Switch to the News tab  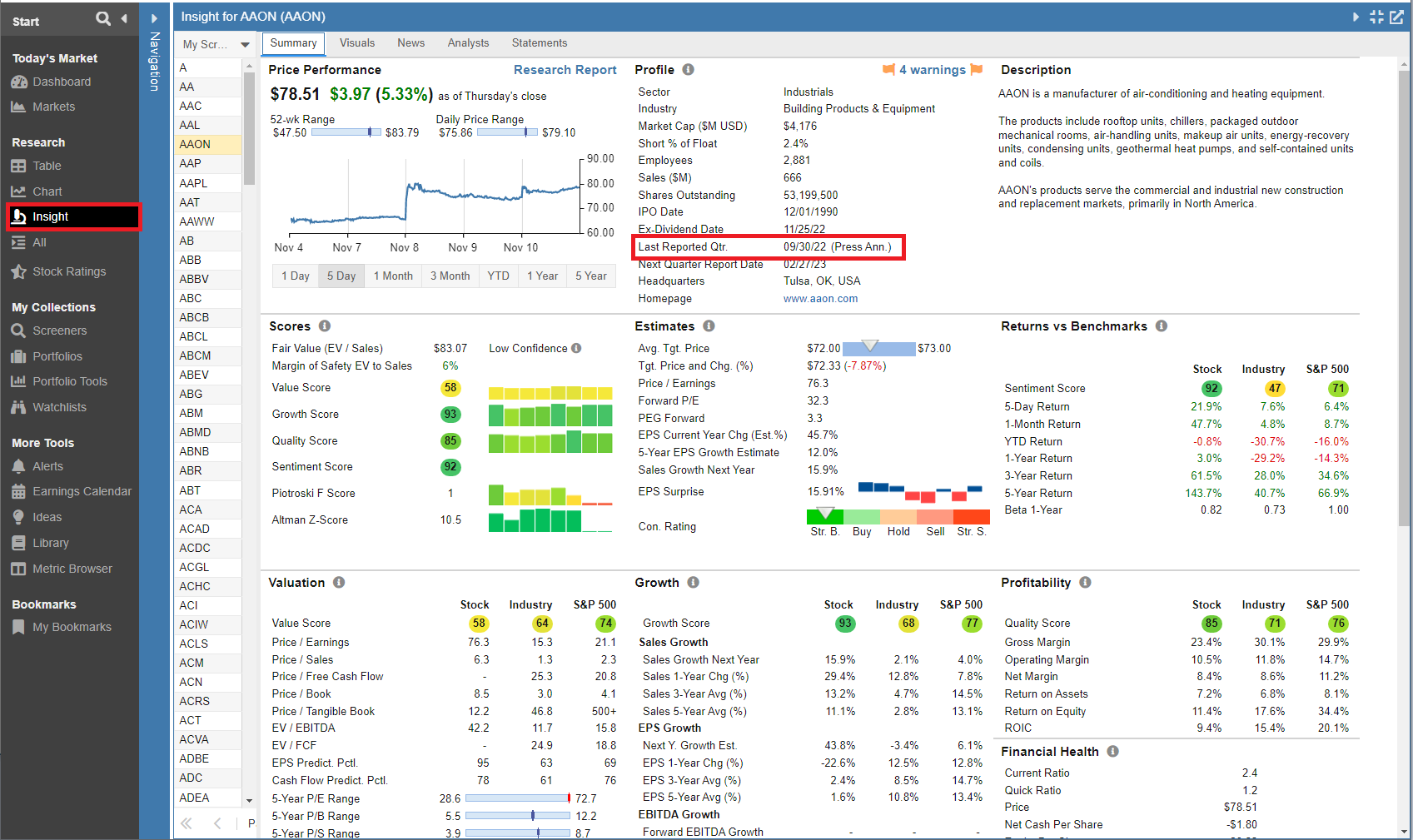[x=411, y=43]
